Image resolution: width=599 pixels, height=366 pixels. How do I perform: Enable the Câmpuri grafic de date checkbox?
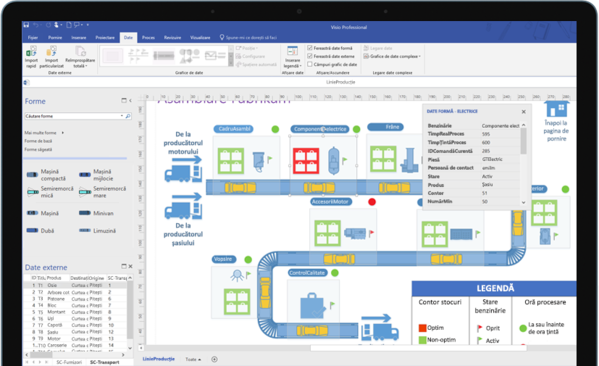[310, 64]
